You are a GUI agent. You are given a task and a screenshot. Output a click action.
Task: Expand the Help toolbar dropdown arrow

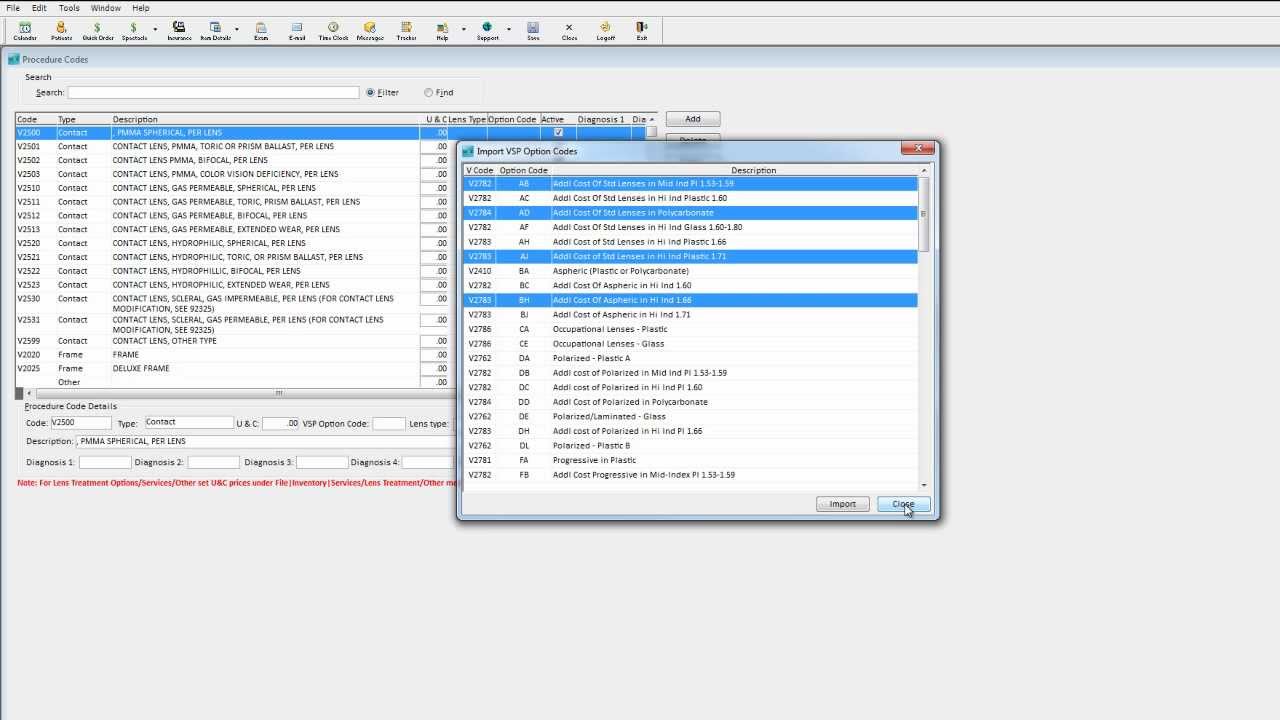463,30
